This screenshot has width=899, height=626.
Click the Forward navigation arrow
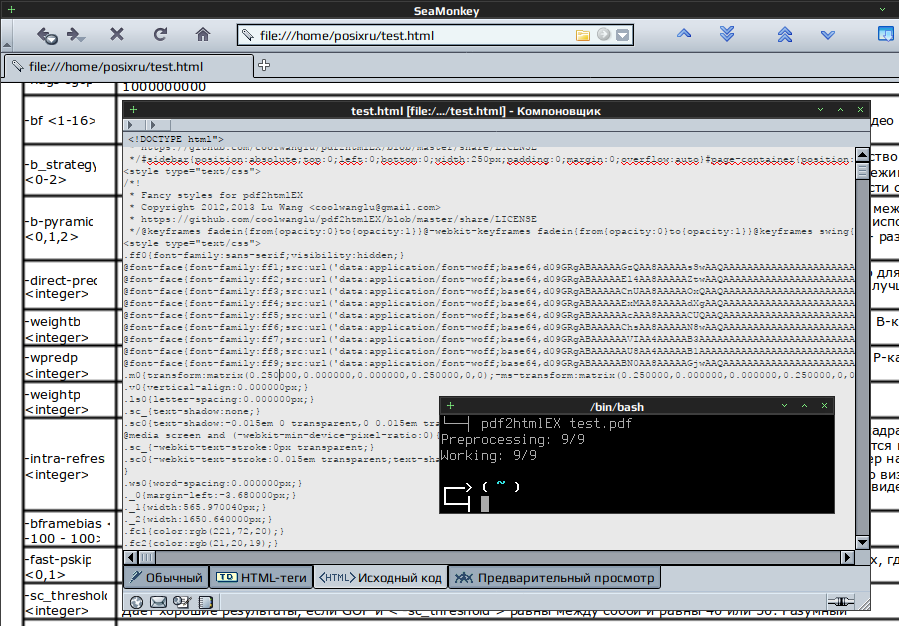click(x=76, y=36)
